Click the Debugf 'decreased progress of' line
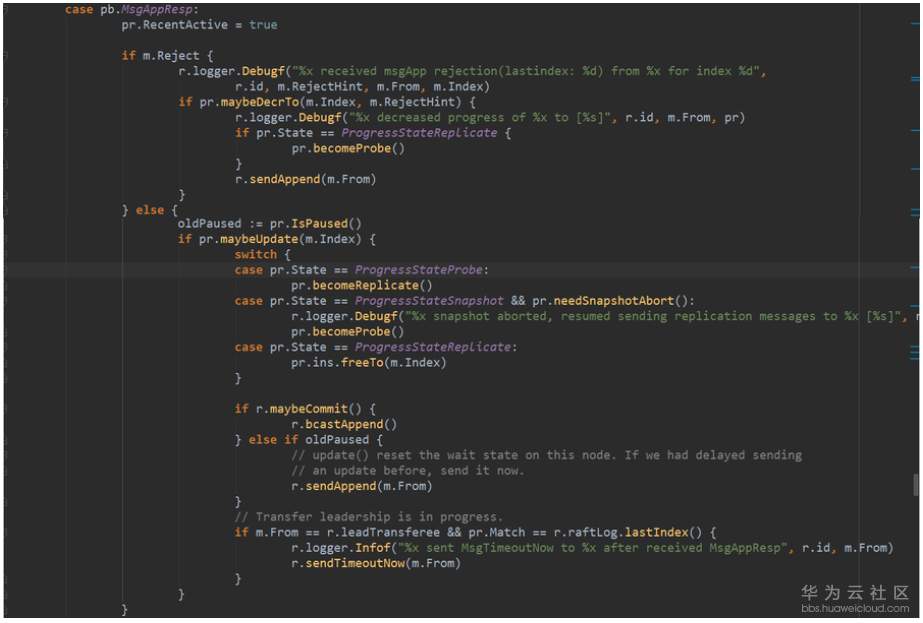 [x=490, y=118]
